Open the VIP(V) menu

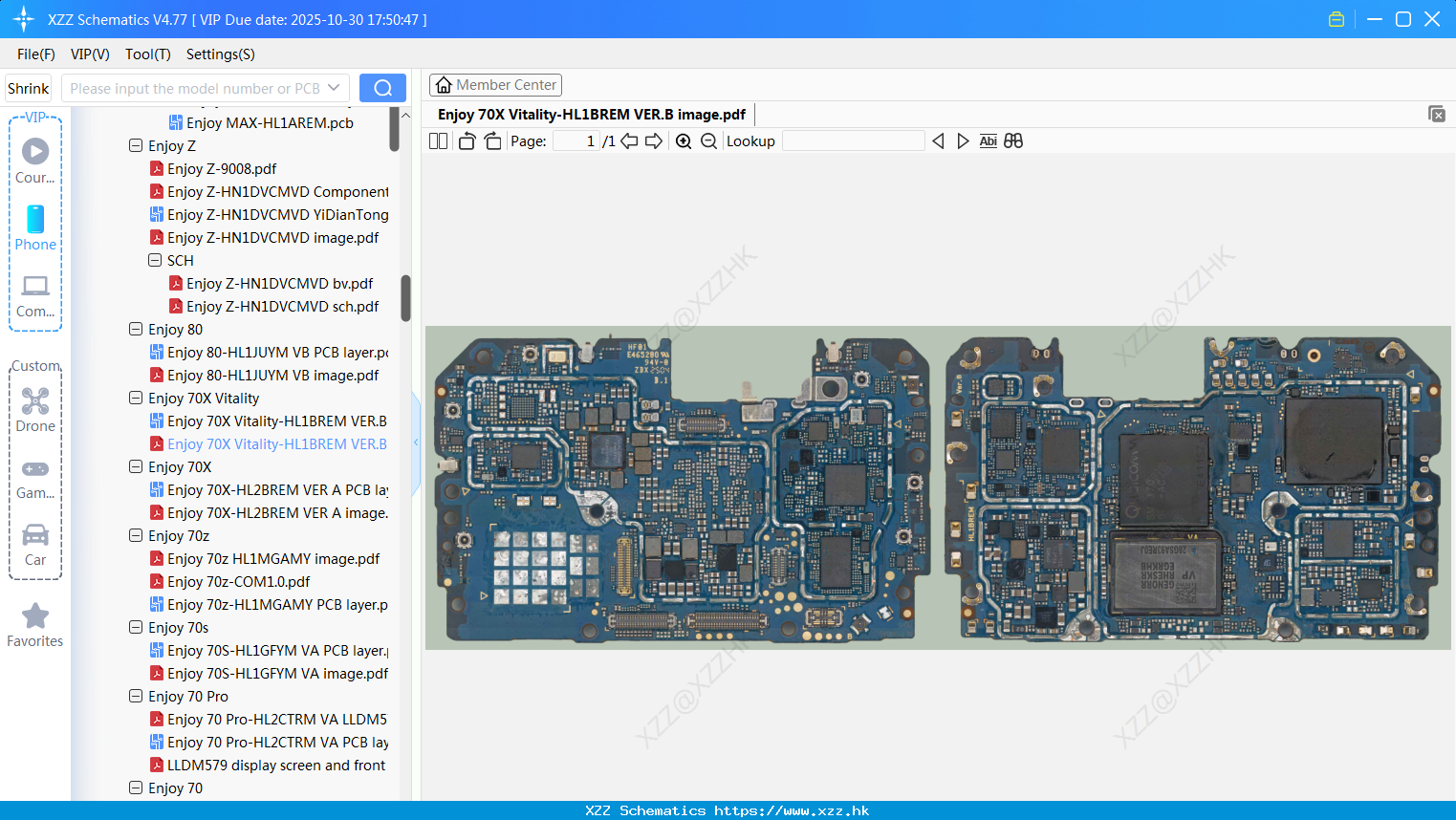click(x=90, y=54)
